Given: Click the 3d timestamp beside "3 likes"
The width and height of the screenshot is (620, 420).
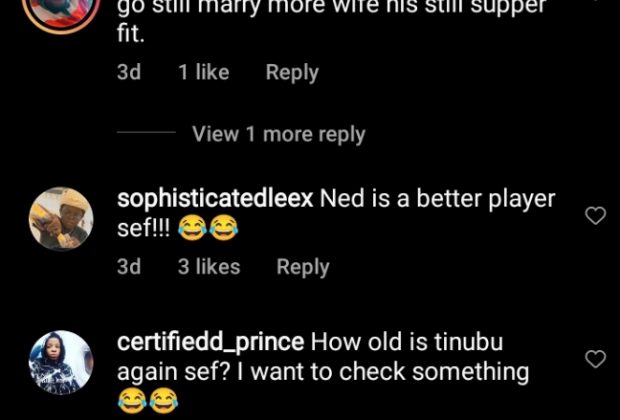Looking at the screenshot, I should point(129,267).
